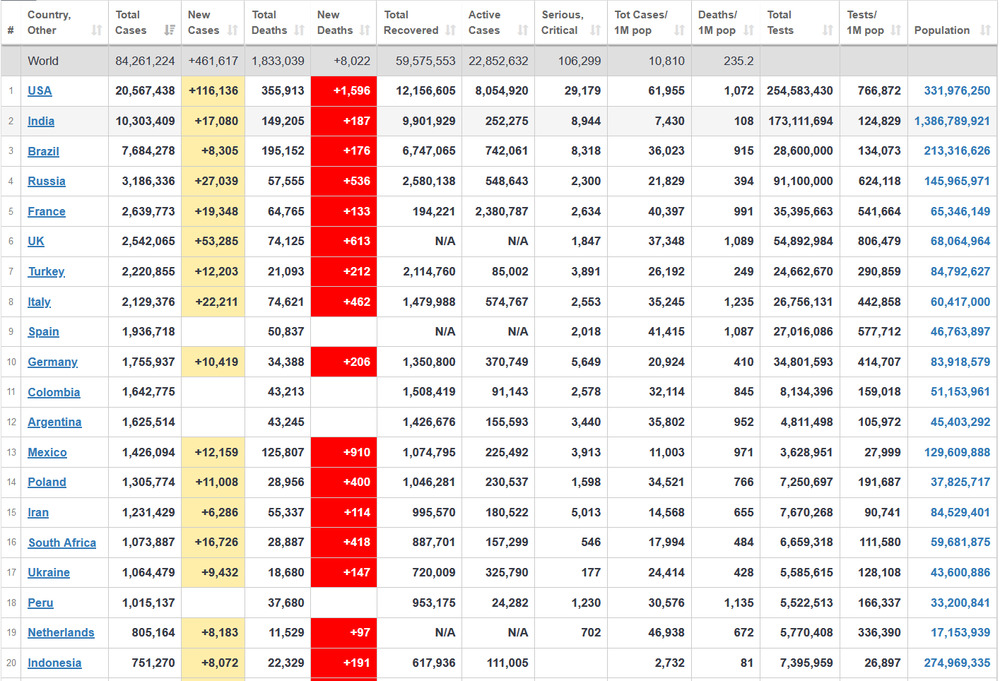Follow the South Africa link
The image size is (1000, 681).
click(x=62, y=543)
